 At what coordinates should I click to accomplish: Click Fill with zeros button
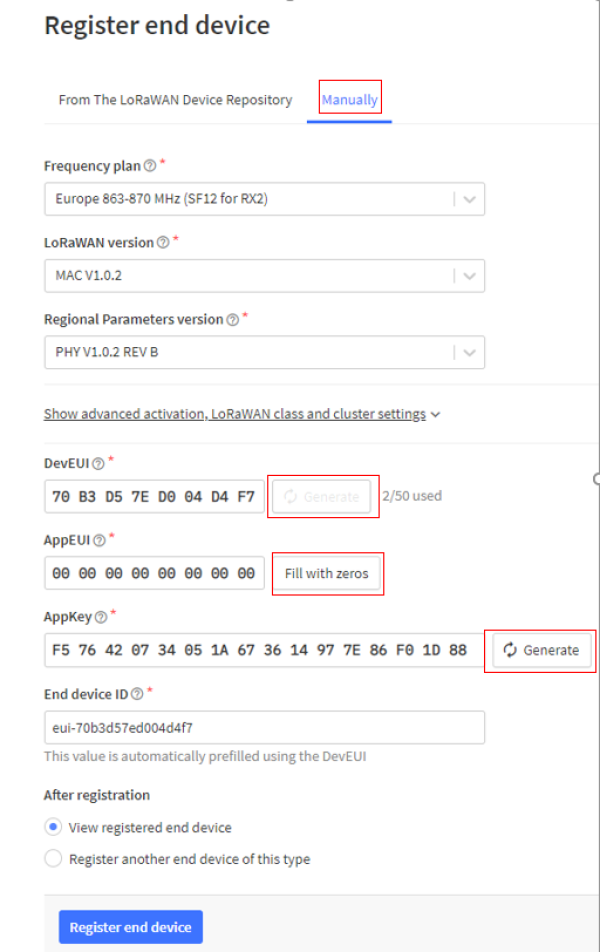coord(326,574)
